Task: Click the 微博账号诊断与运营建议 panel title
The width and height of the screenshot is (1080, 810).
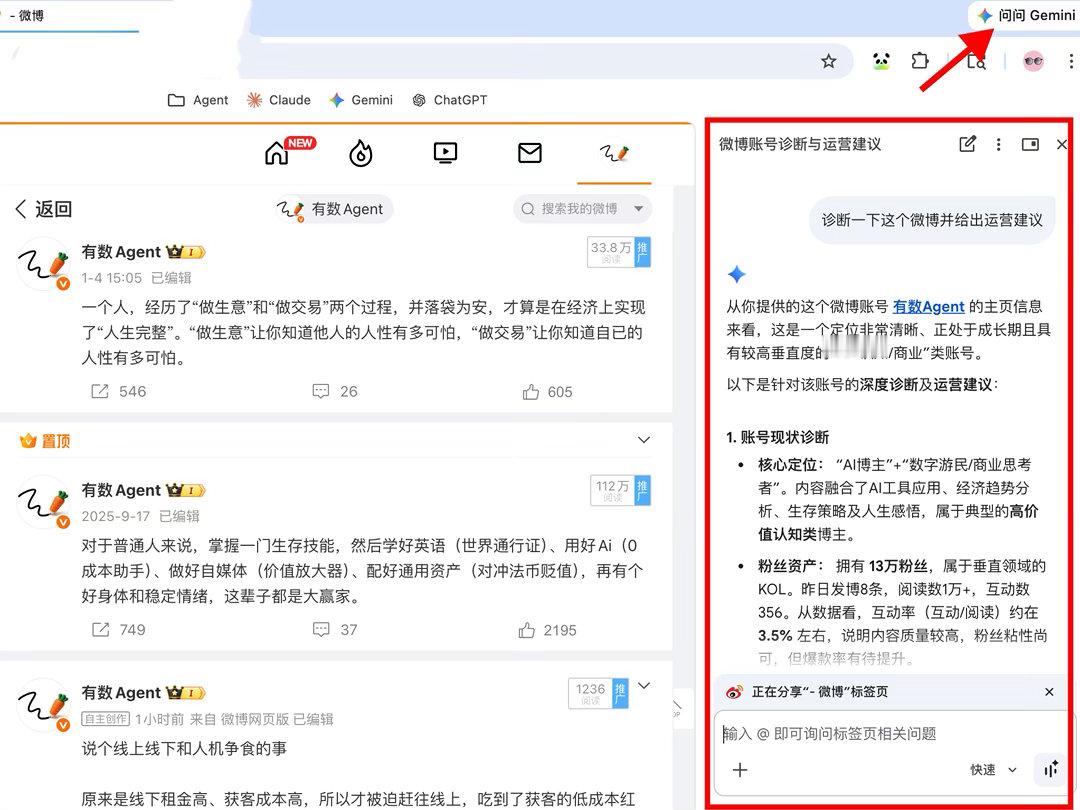Action: coord(800,144)
